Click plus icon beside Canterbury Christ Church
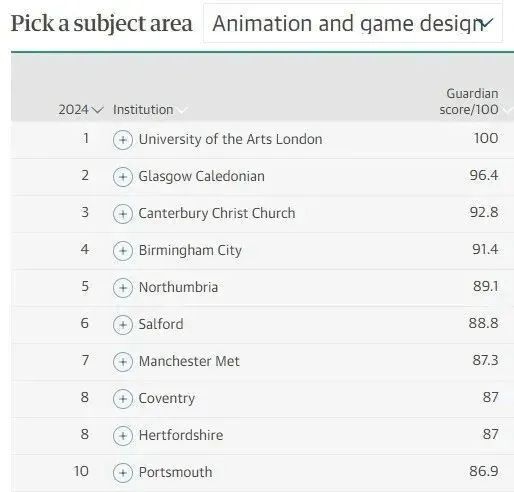Image resolution: width=514 pixels, height=492 pixels. click(123, 214)
